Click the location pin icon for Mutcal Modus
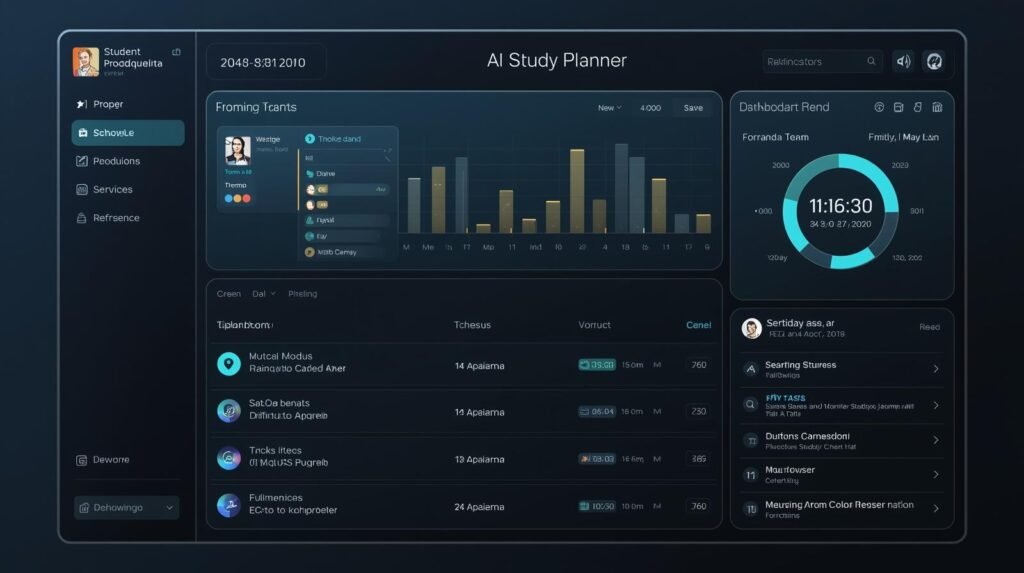This screenshot has width=1024, height=573. pos(229,364)
